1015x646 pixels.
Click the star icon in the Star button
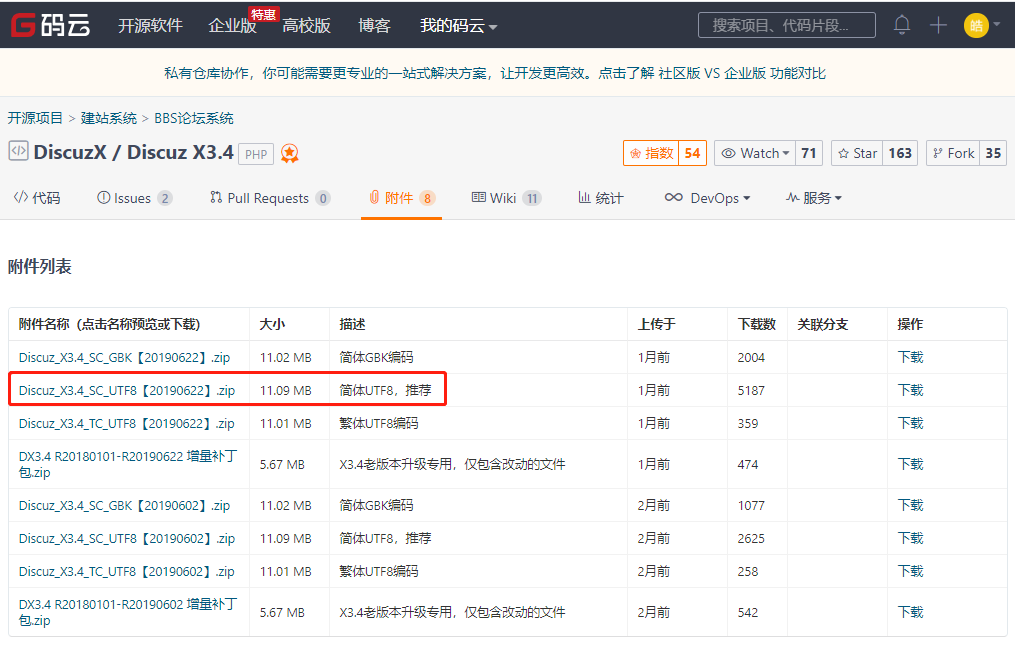coord(844,154)
